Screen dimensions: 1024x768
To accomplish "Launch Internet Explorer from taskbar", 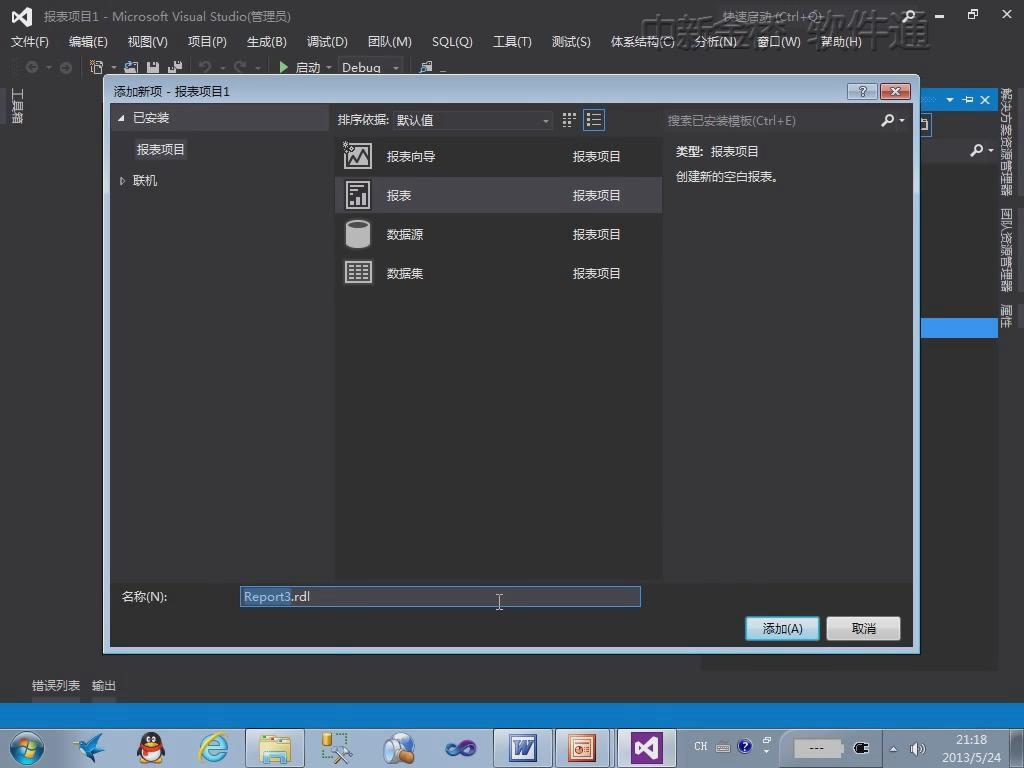I will pos(214,748).
